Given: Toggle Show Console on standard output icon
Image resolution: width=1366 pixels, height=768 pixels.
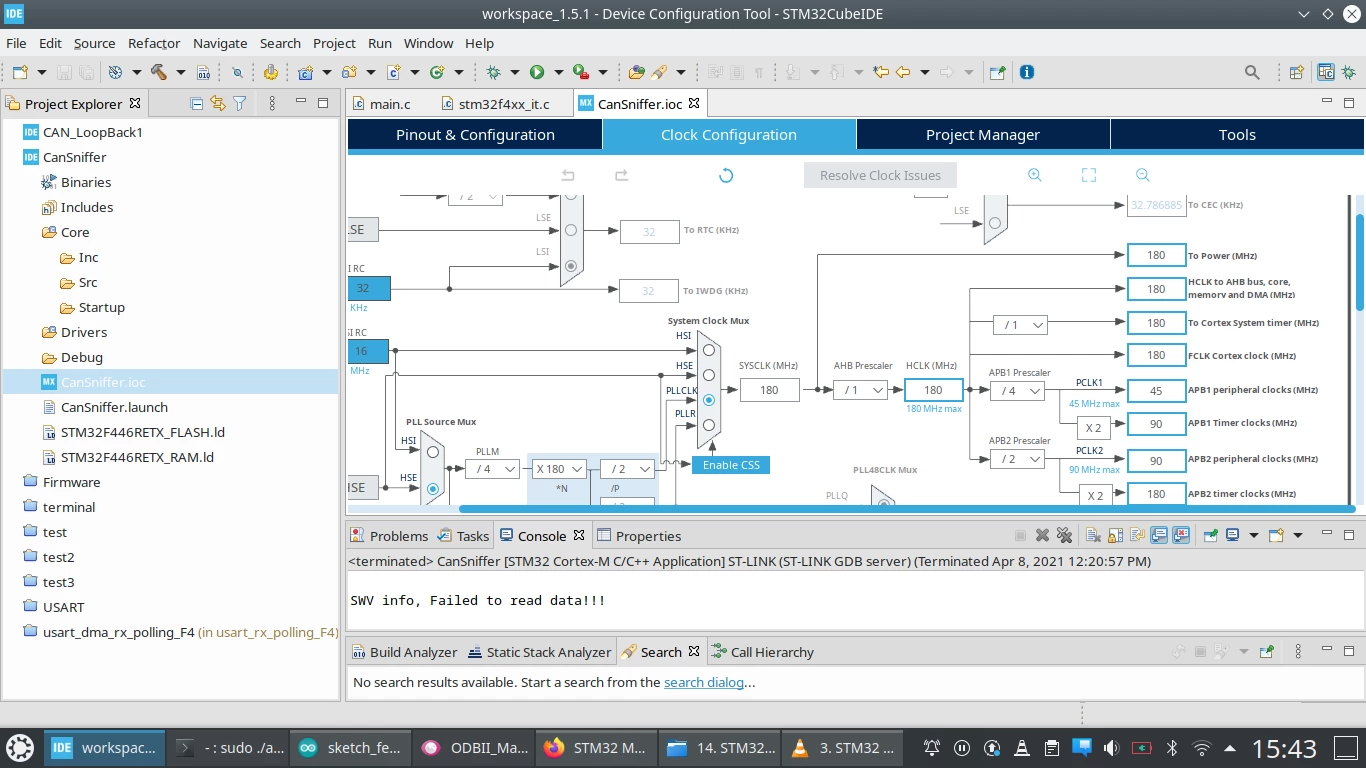Looking at the screenshot, I should 1159,536.
